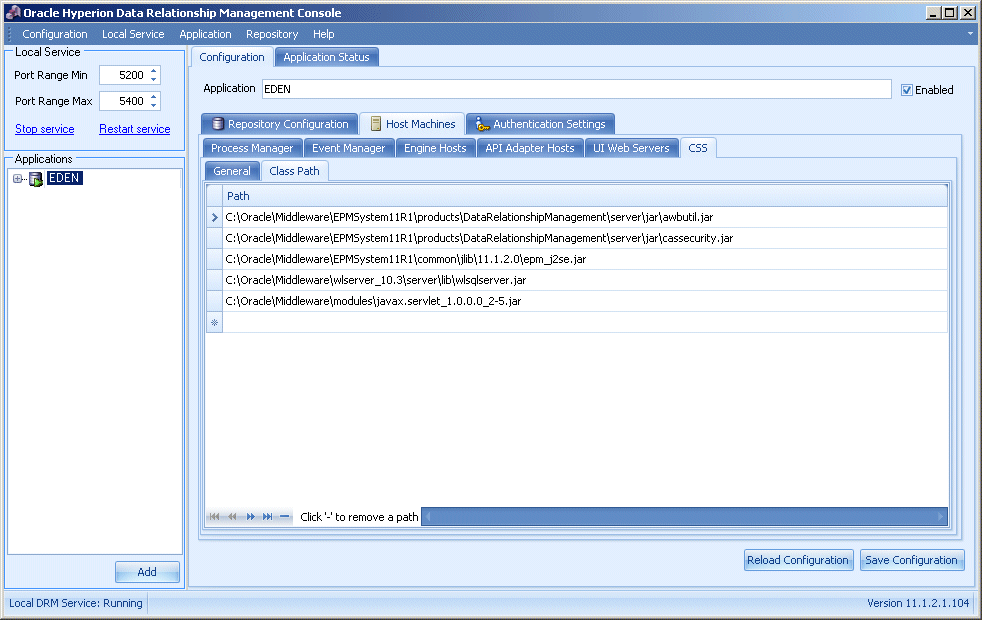Go to first path record navigator

pos(215,517)
